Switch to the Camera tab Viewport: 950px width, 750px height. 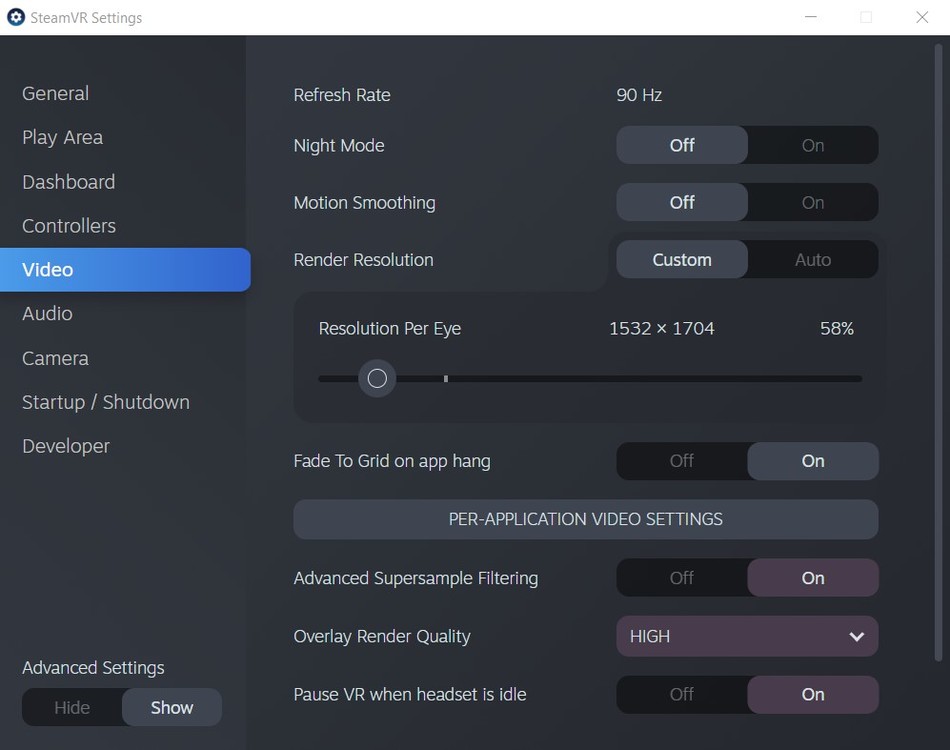click(x=55, y=358)
